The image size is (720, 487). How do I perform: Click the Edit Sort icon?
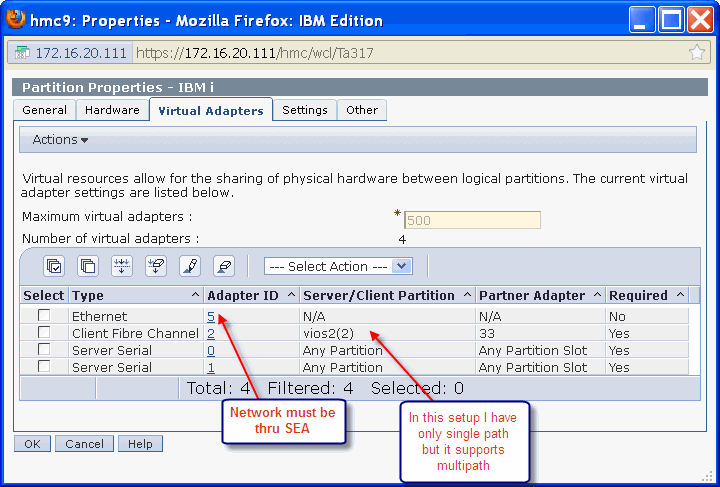[x=190, y=266]
